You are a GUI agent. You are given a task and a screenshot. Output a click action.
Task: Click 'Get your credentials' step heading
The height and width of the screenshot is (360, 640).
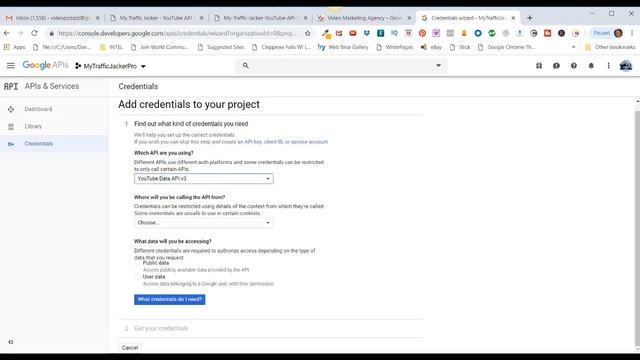(161, 328)
